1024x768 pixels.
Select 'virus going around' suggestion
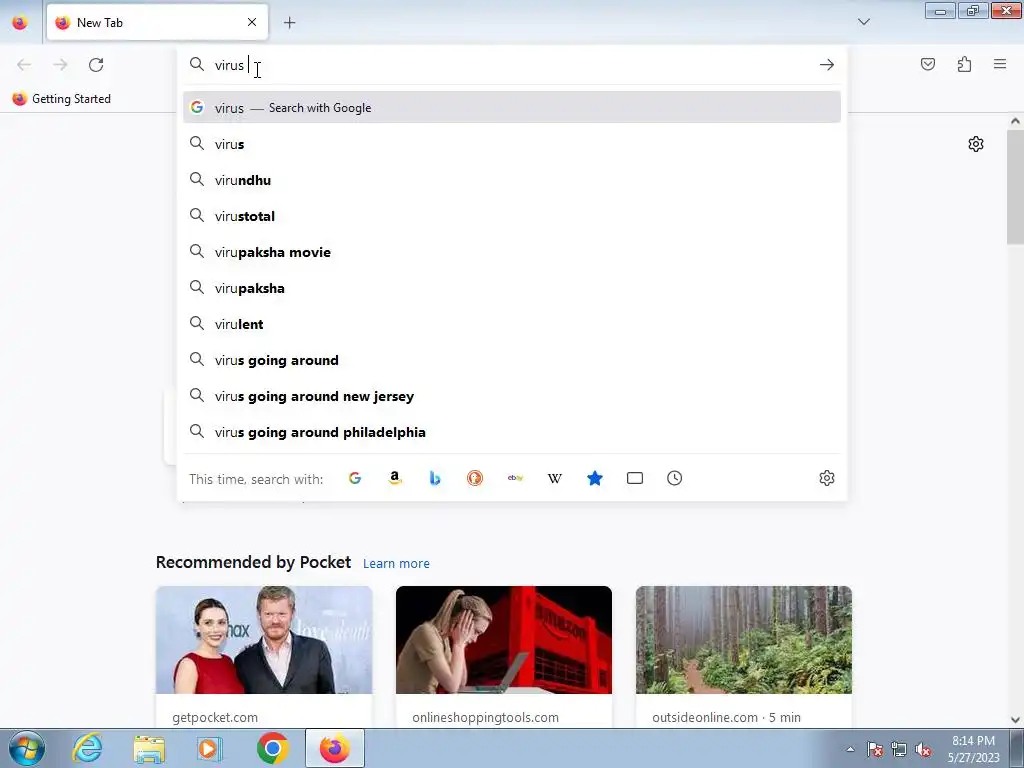tap(512, 360)
